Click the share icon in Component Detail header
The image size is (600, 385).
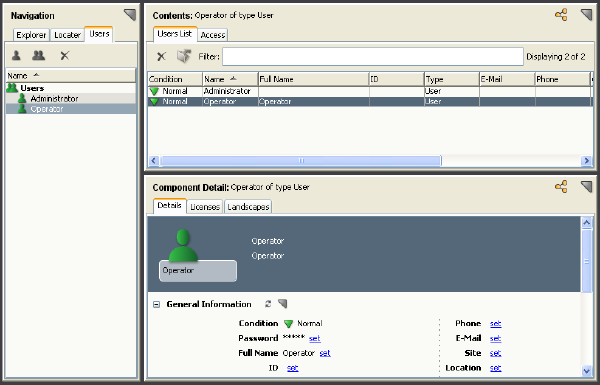[x=561, y=187]
